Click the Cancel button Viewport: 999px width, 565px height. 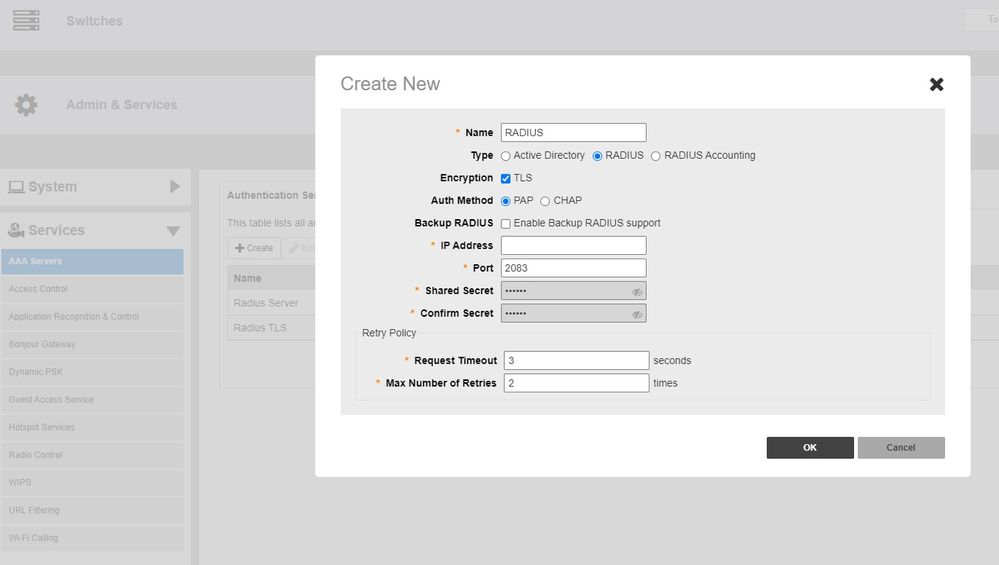[900, 447]
